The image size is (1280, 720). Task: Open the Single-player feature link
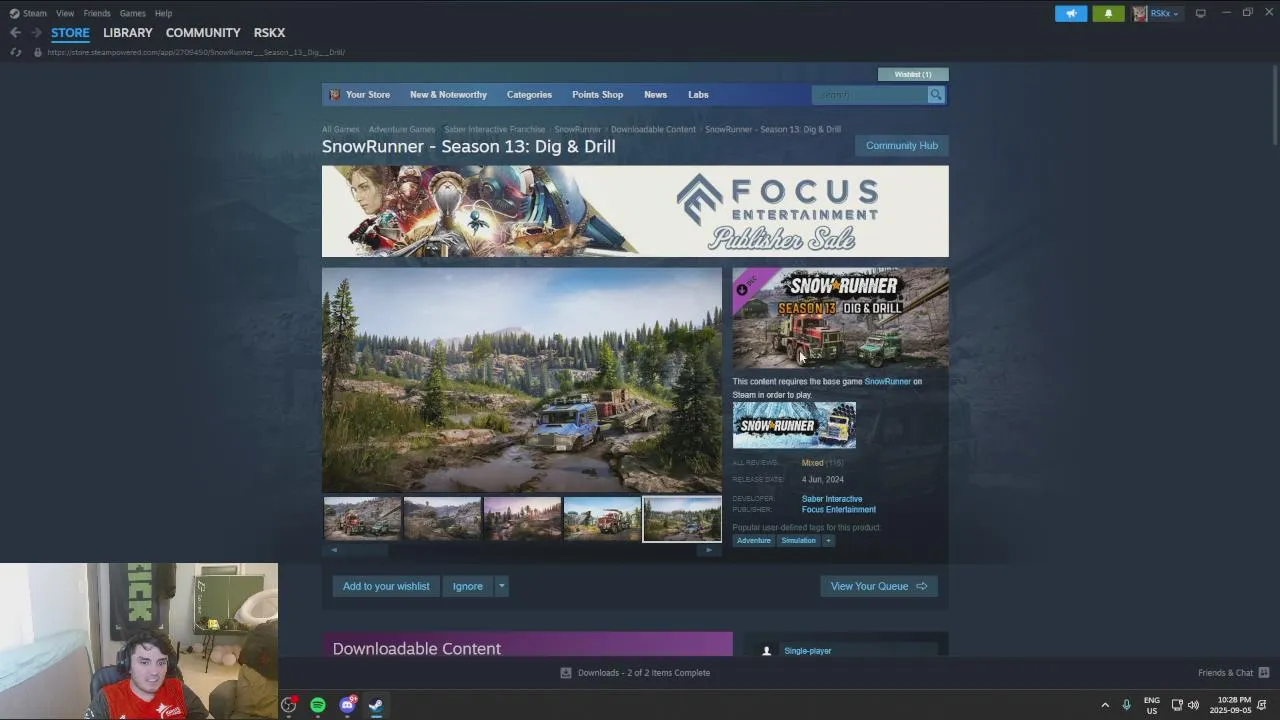(x=807, y=651)
